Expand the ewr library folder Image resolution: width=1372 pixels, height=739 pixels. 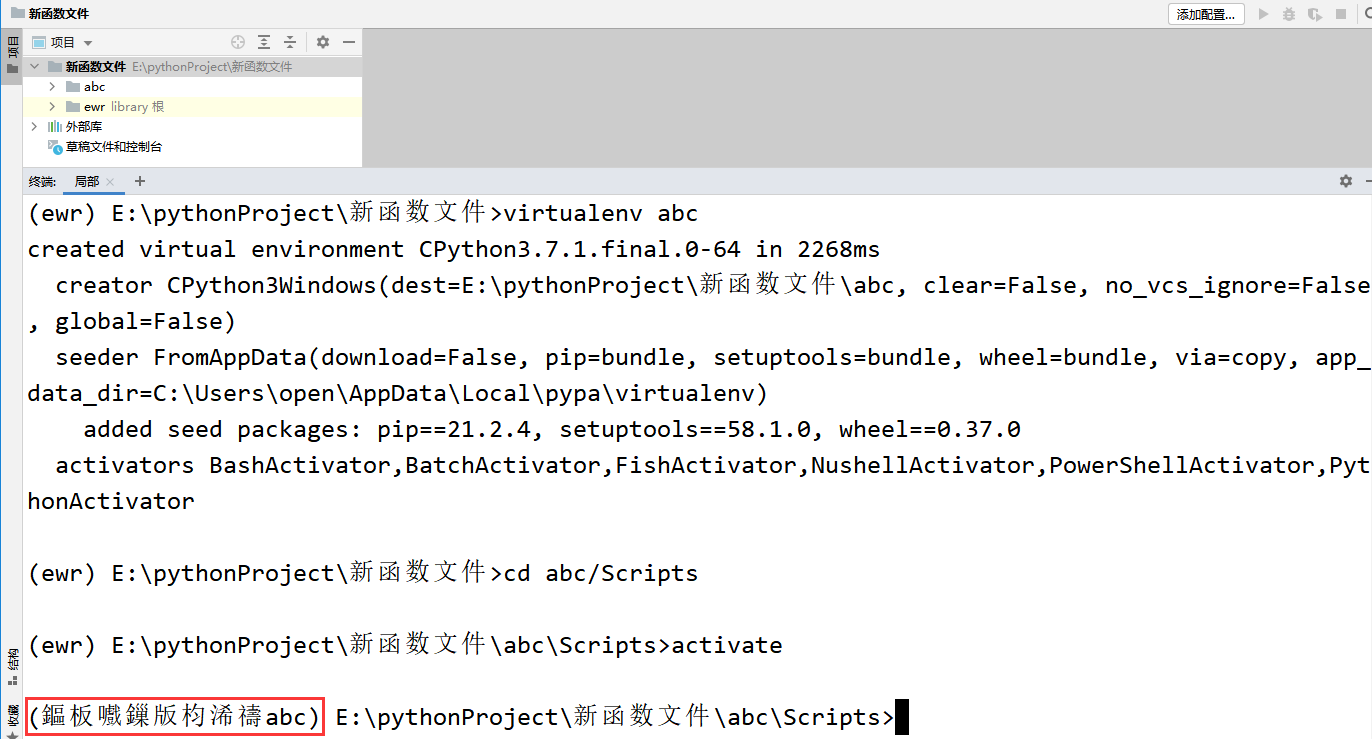click(52, 107)
